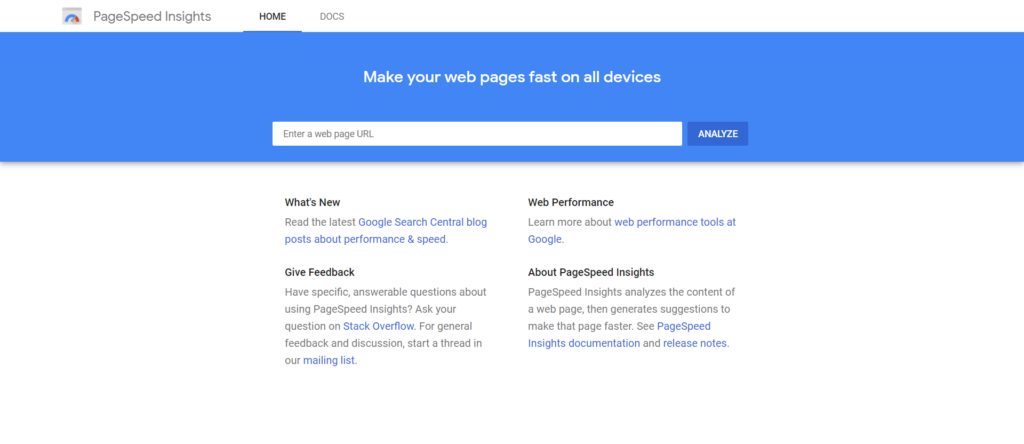Open the DOCS tab
The image size is (1024, 444).
coord(332,17)
